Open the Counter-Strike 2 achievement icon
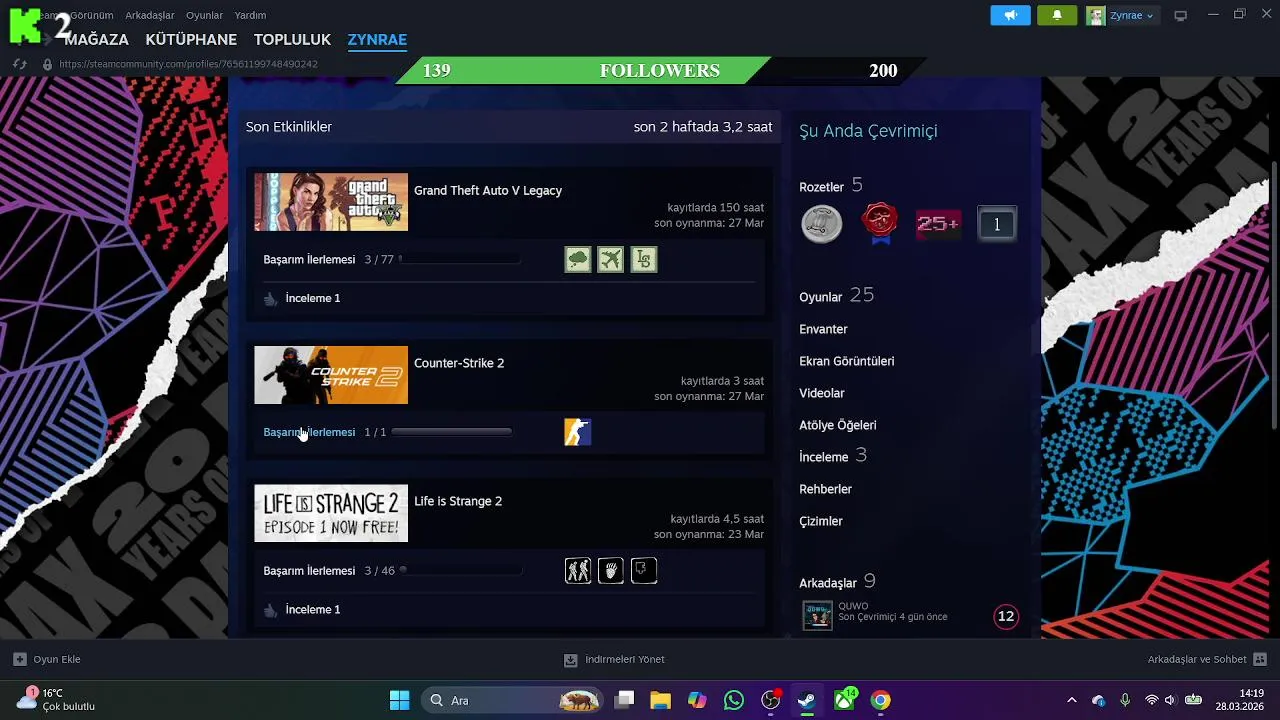 click(x=578, y=432)
